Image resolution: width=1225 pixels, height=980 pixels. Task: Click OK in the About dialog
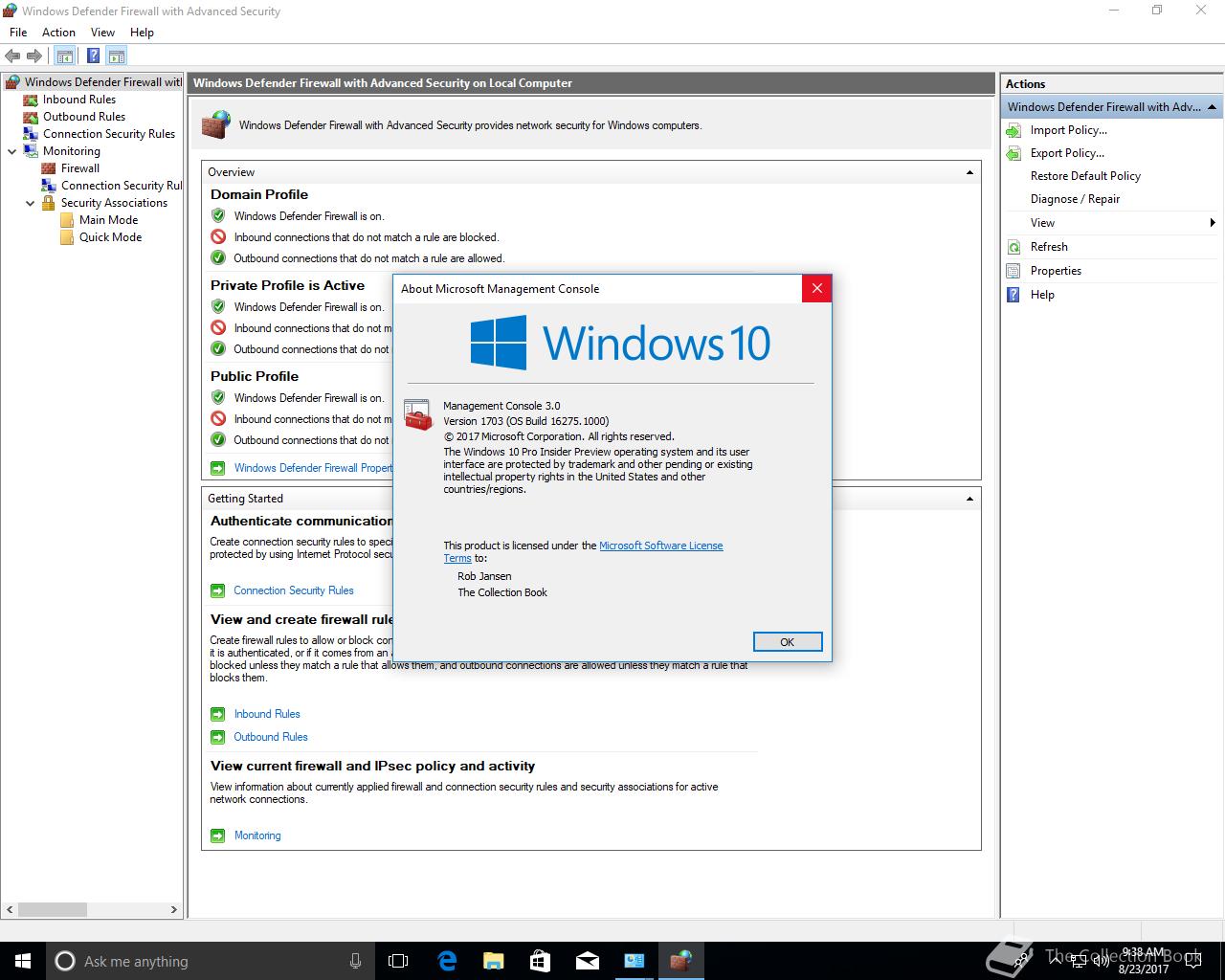(x=788, y=642)
